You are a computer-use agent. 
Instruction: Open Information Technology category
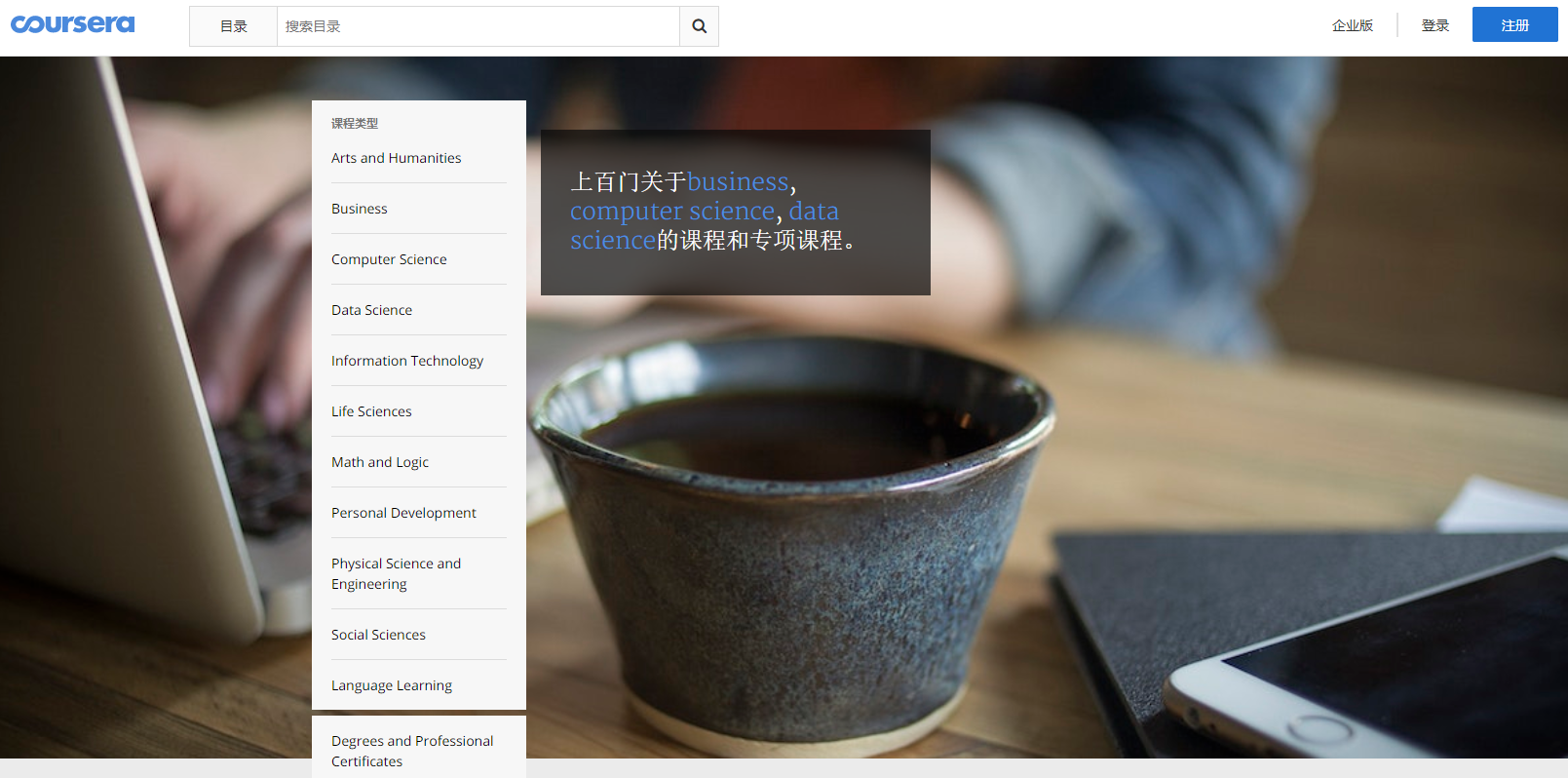[407, 361]
